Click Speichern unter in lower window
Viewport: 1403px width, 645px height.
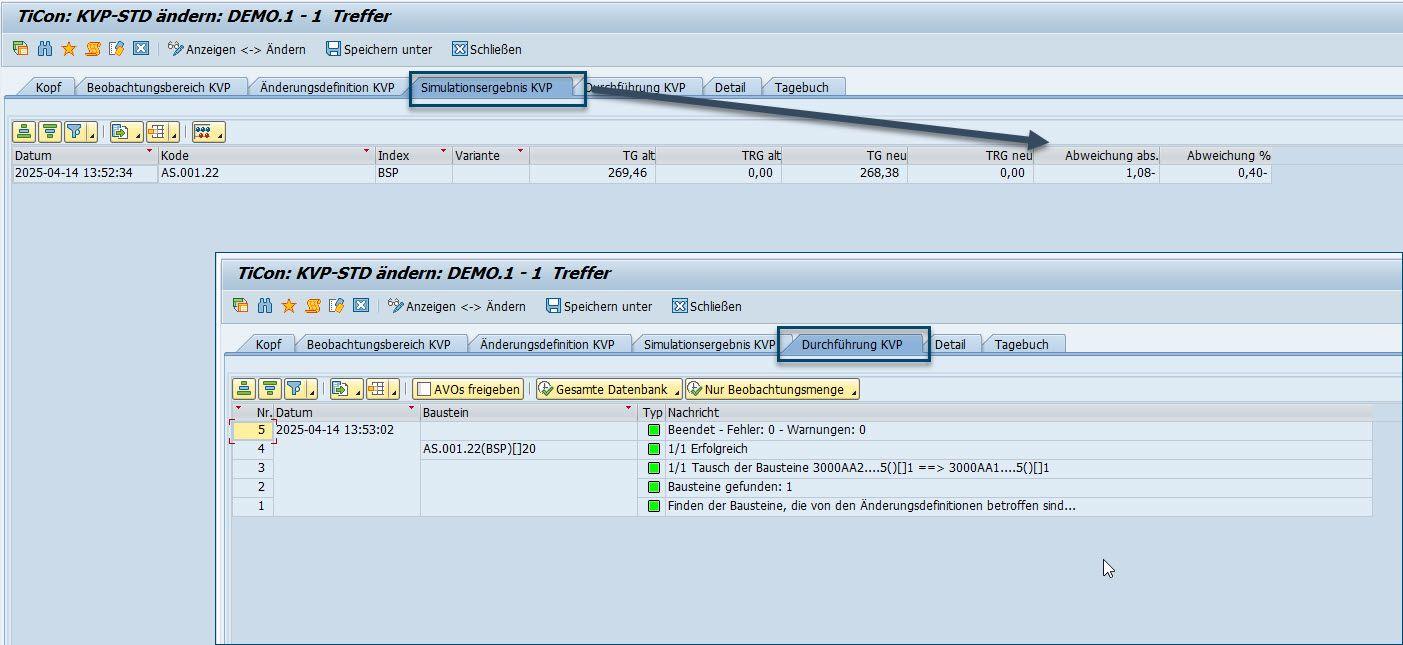pos(598,306)
